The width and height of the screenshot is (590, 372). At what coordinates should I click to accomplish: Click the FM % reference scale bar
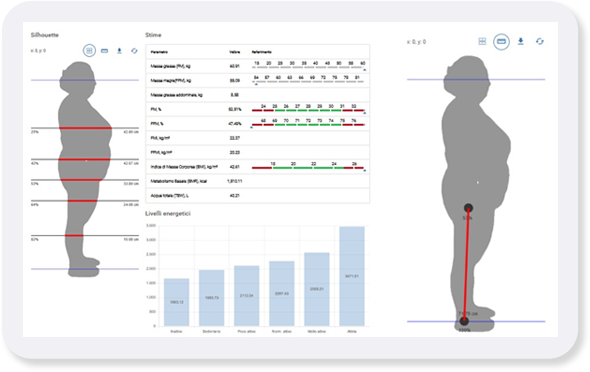pos(308,110)
